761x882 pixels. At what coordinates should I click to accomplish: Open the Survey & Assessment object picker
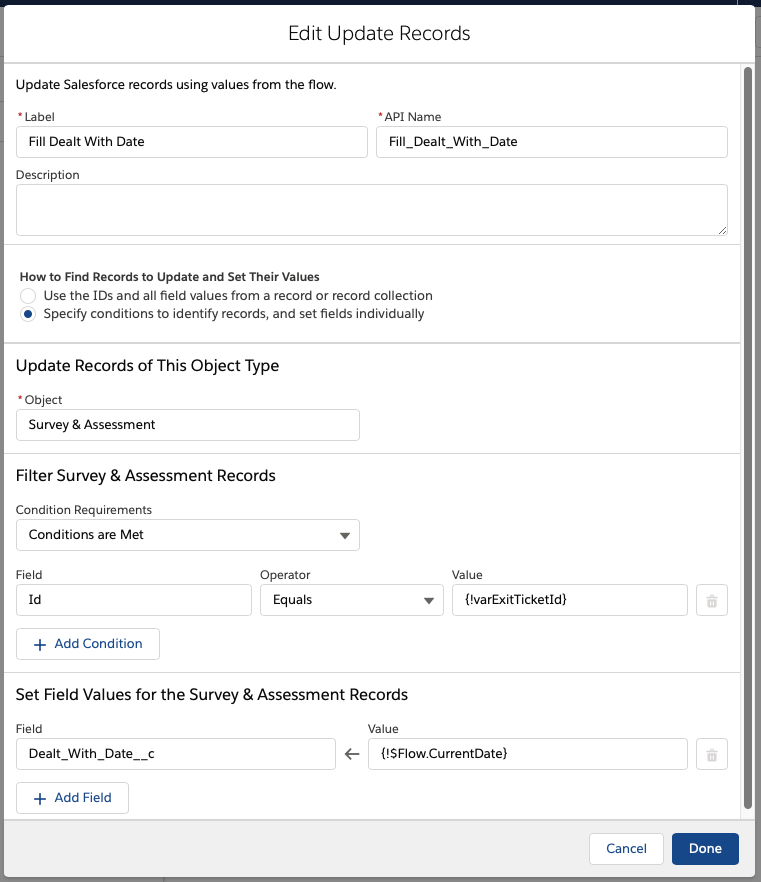188,425
